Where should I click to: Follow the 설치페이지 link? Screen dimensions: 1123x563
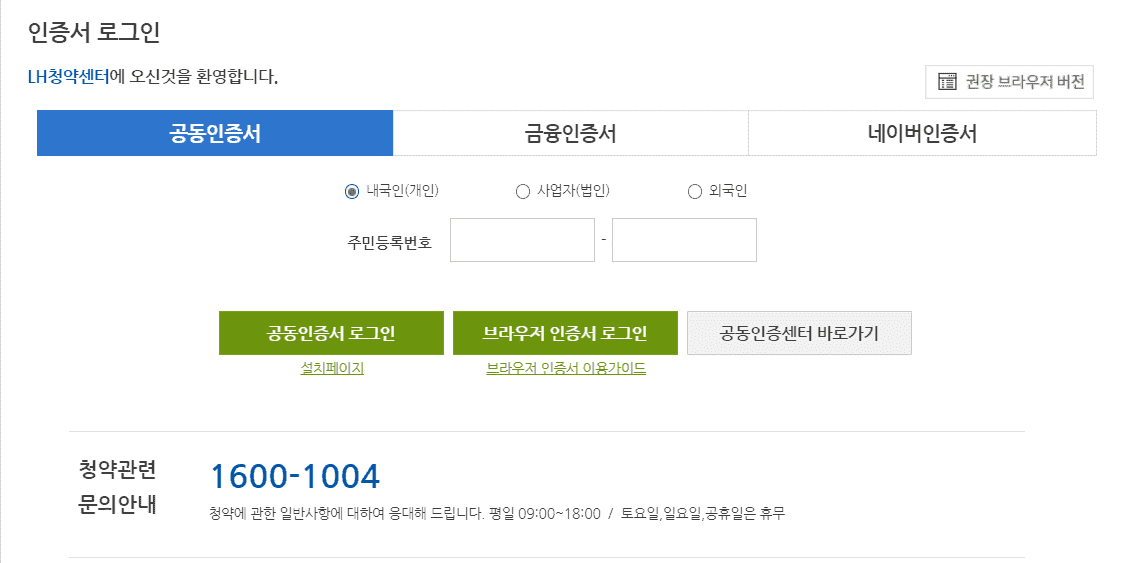click(x=332, y=368)
